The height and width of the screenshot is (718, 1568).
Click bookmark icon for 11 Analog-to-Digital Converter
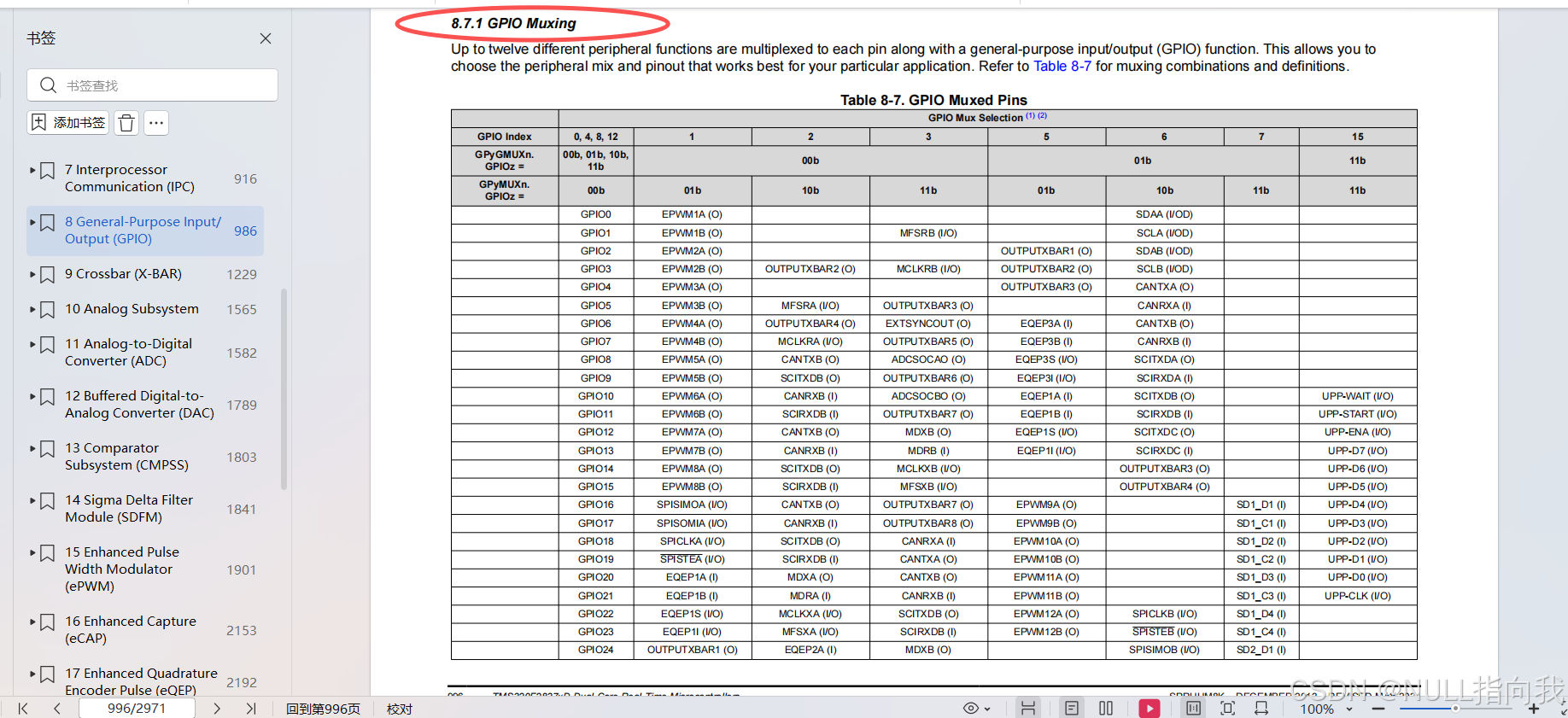tap(48, 345)
